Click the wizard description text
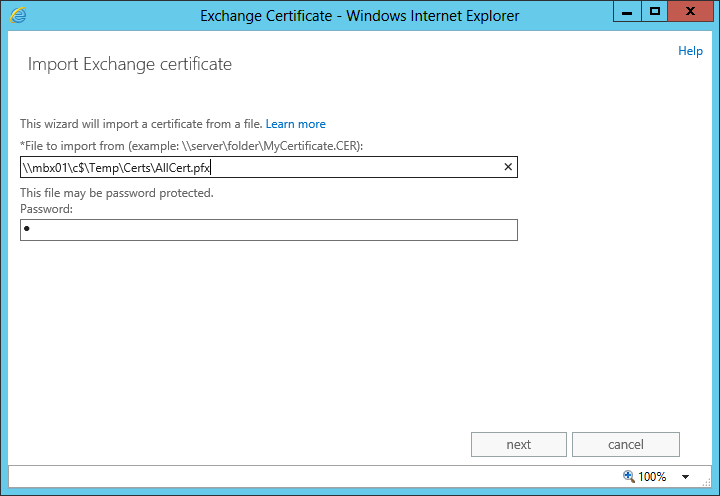720x496 pixels. tap(141, 124)
